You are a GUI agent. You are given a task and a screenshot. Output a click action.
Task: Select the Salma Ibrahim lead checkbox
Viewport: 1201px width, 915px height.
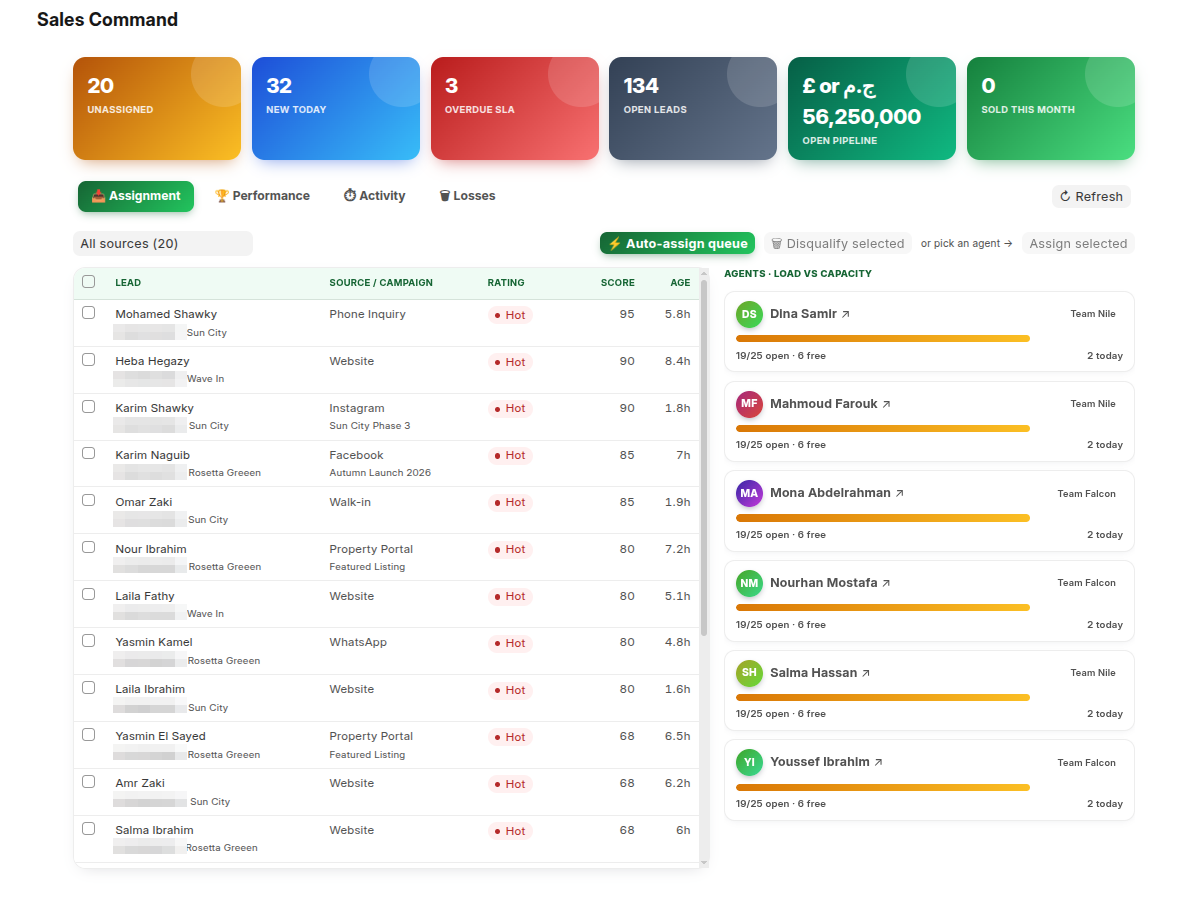click(89, 829)
